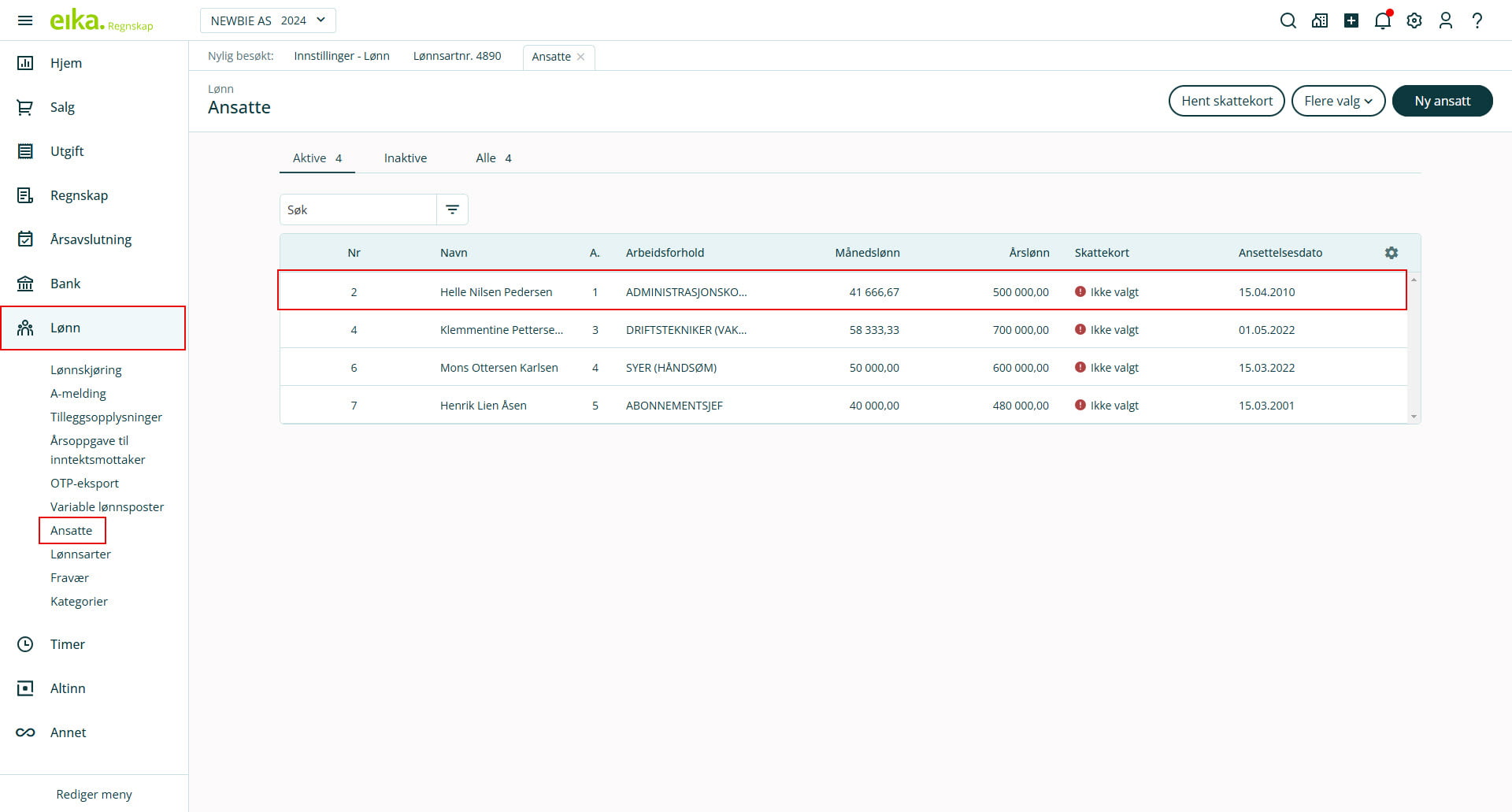Screen dimensions: 1512x812
Task: Open Lønnskjøring in the sidebar
Action: [86, 370]
